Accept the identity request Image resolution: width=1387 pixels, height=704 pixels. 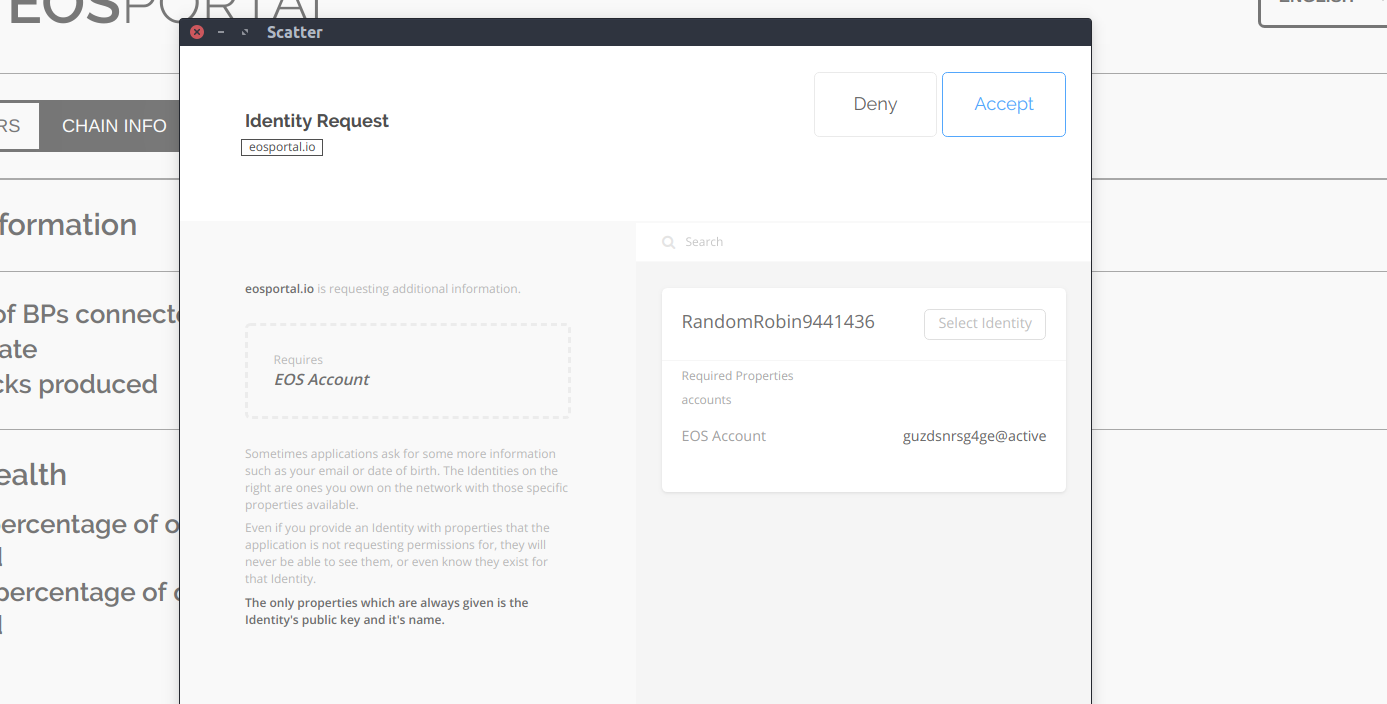(x=1003, y=104)
